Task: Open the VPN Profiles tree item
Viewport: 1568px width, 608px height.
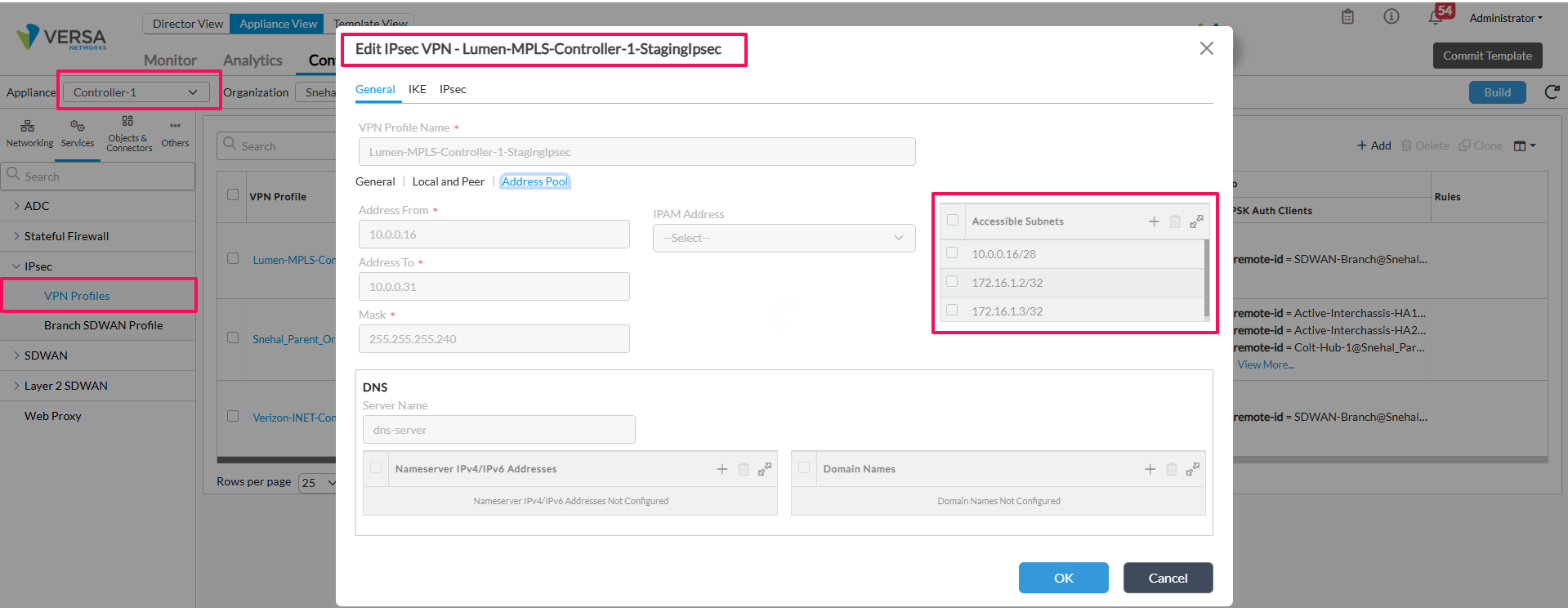Action: point(77,296)
